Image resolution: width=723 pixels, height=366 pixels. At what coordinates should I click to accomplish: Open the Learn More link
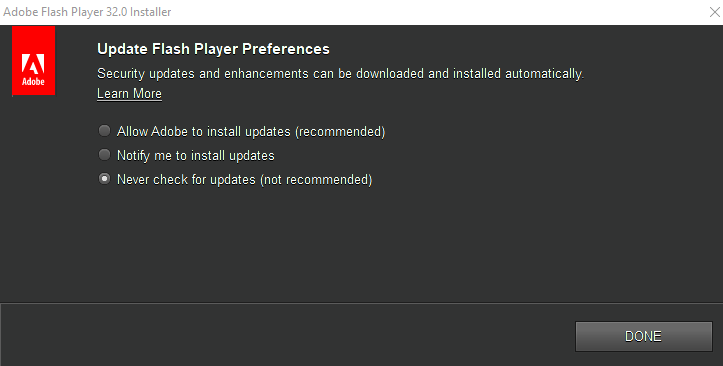[129, 94]
